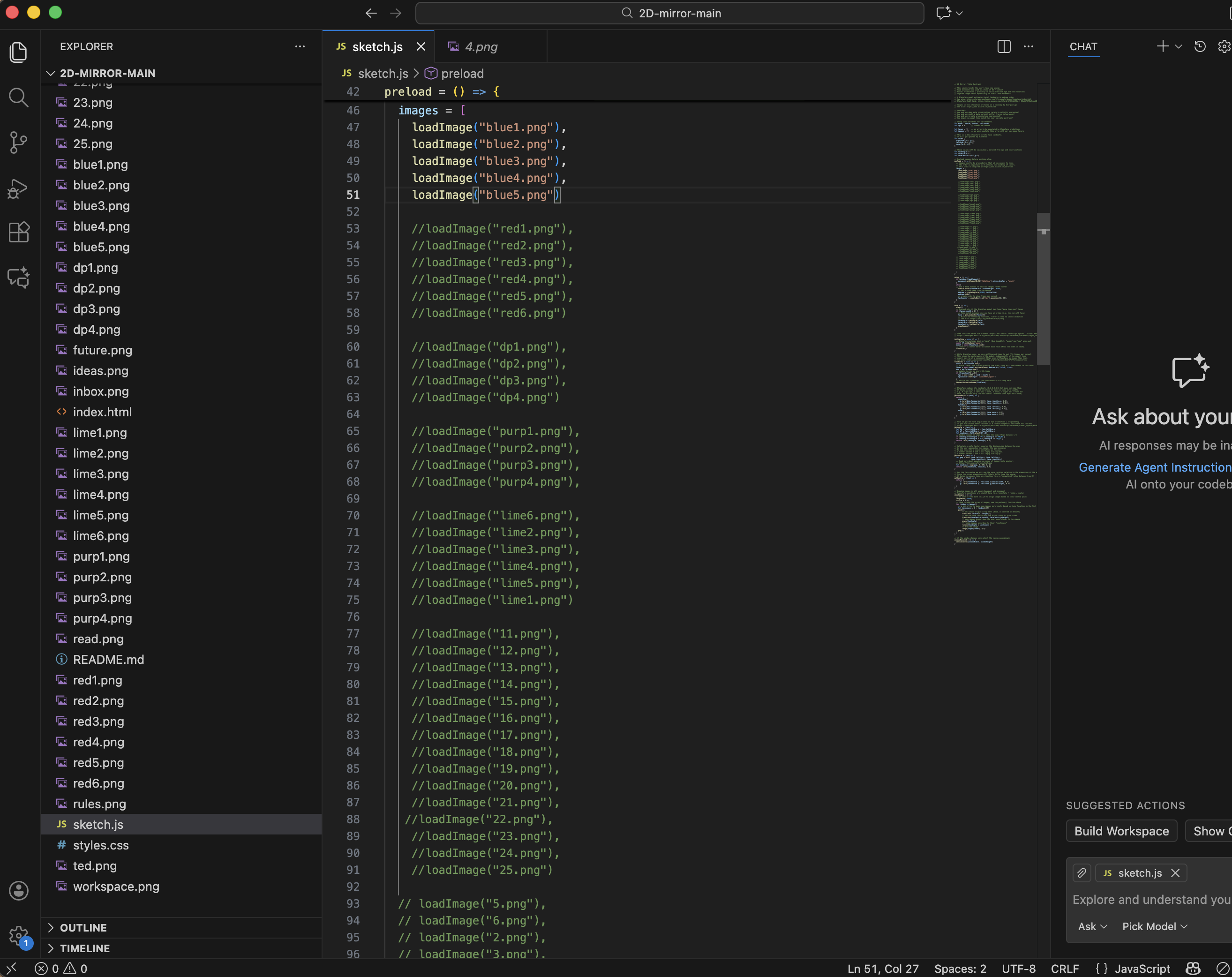
Task: Expand the OUTLINE section
Action: pos(83,928)
